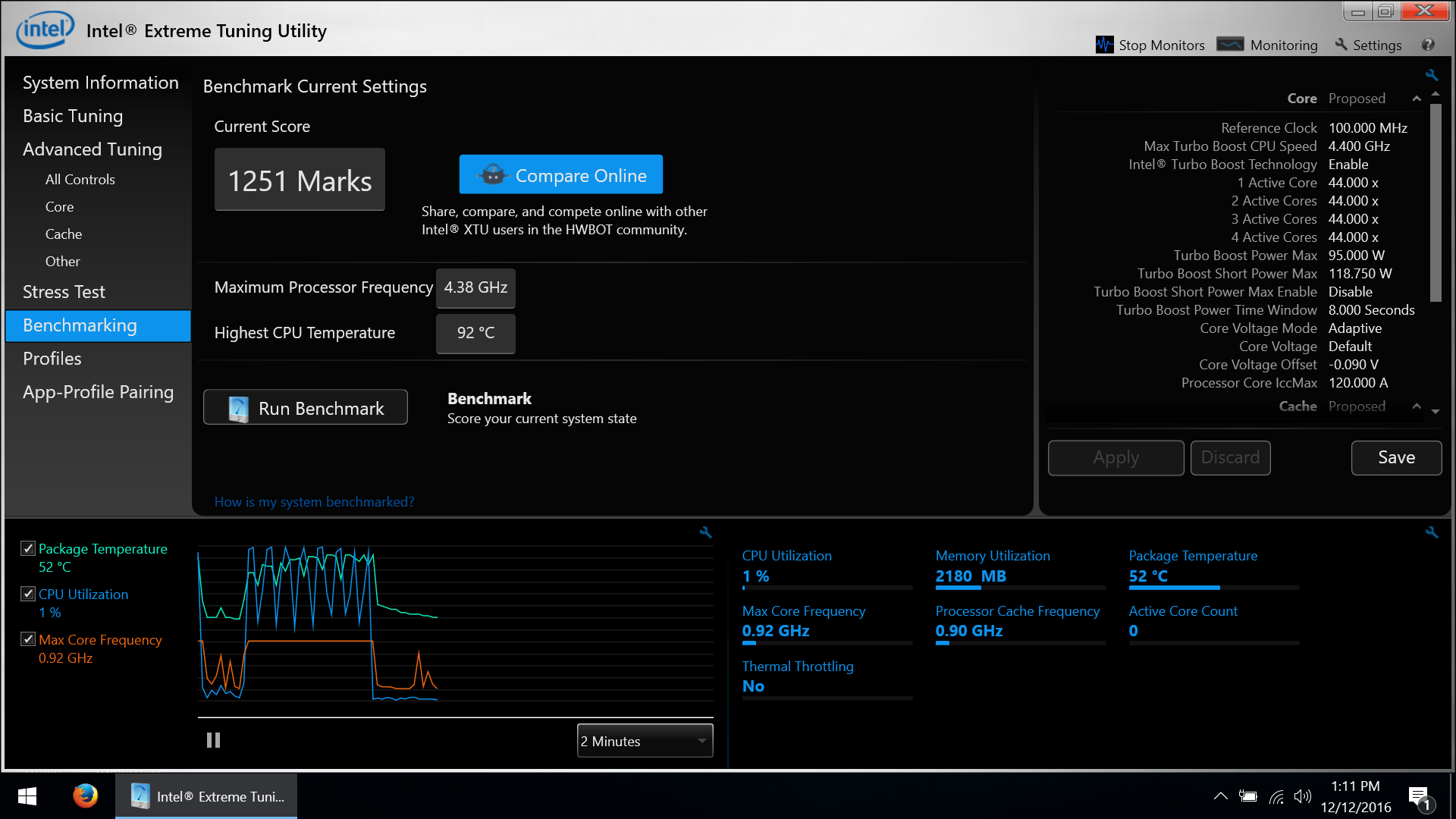This screenshot has height=819, width=1456.
Task: Toggle the Max Core Frequency checkbox
Action: click(x=28, y=639)
